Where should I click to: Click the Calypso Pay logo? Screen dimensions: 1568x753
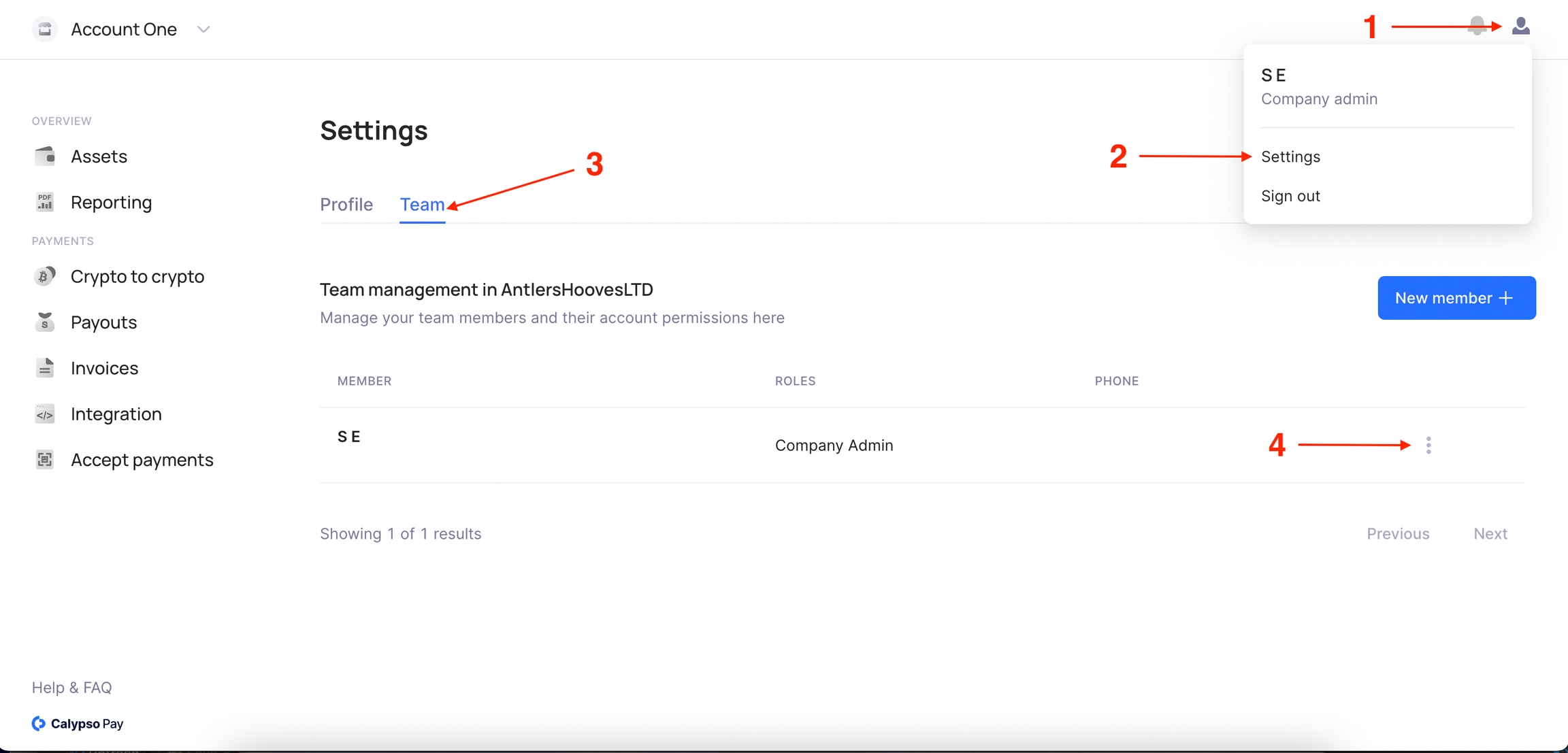(78, 724)
